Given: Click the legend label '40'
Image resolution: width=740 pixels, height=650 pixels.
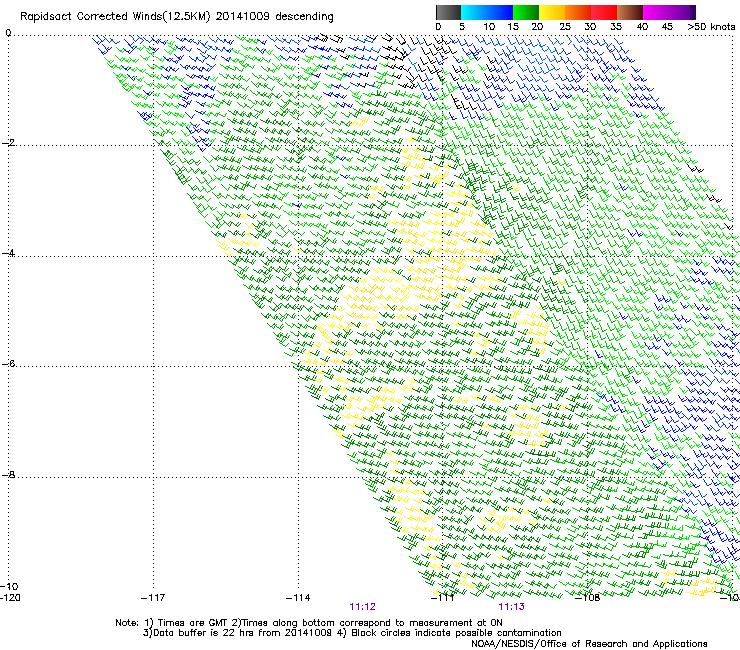Looking at the screenshot, I should (x=642, y=27).
